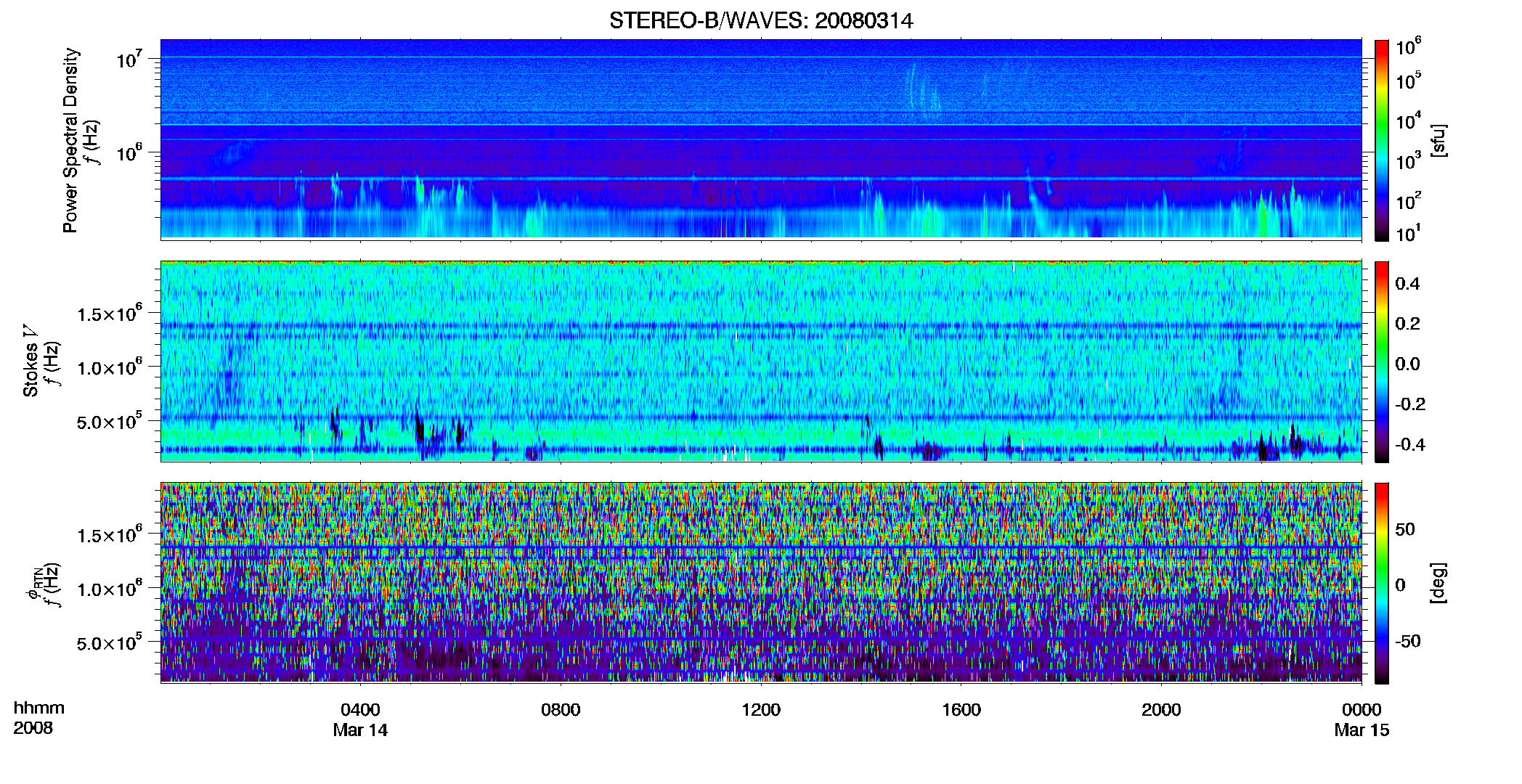
Task: Click the [deg] unit label
Action: pos(1438,583)
